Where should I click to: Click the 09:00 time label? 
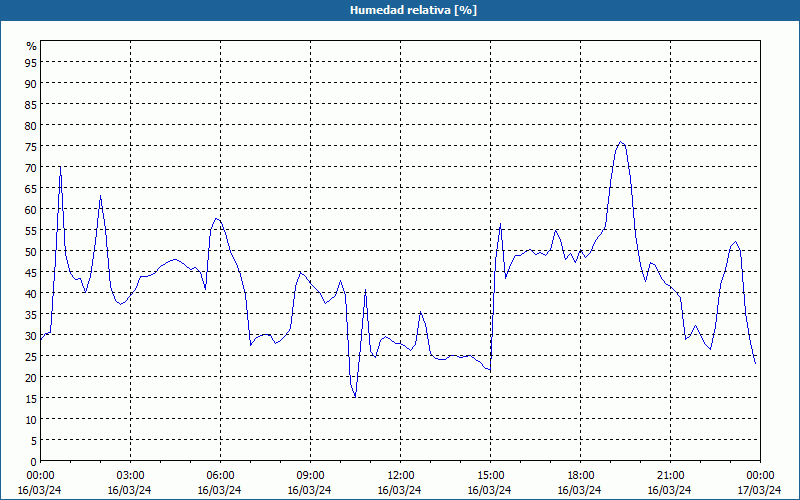[310, 476]
